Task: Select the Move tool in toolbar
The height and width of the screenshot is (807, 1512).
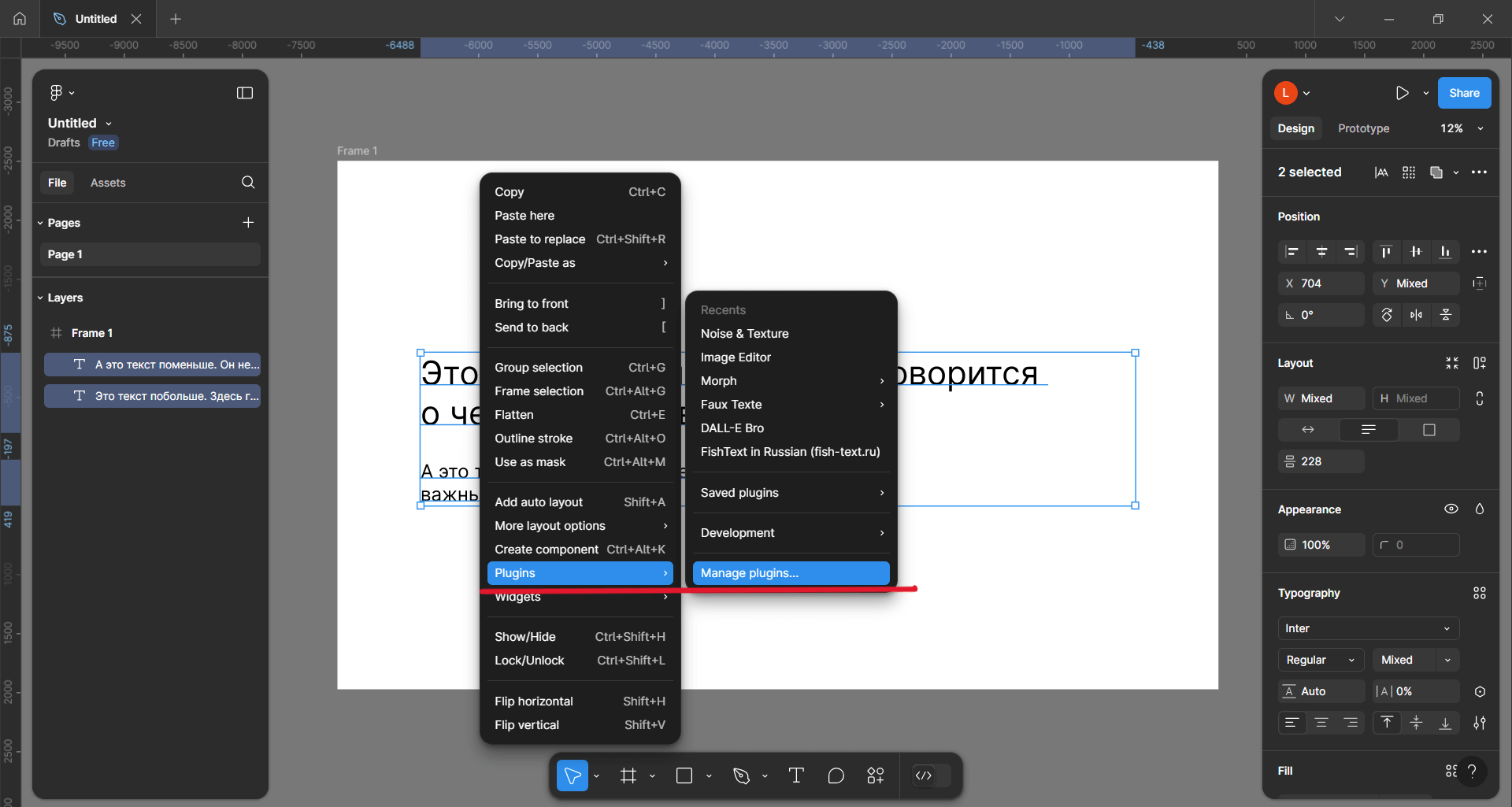Action: click(573, 776)
